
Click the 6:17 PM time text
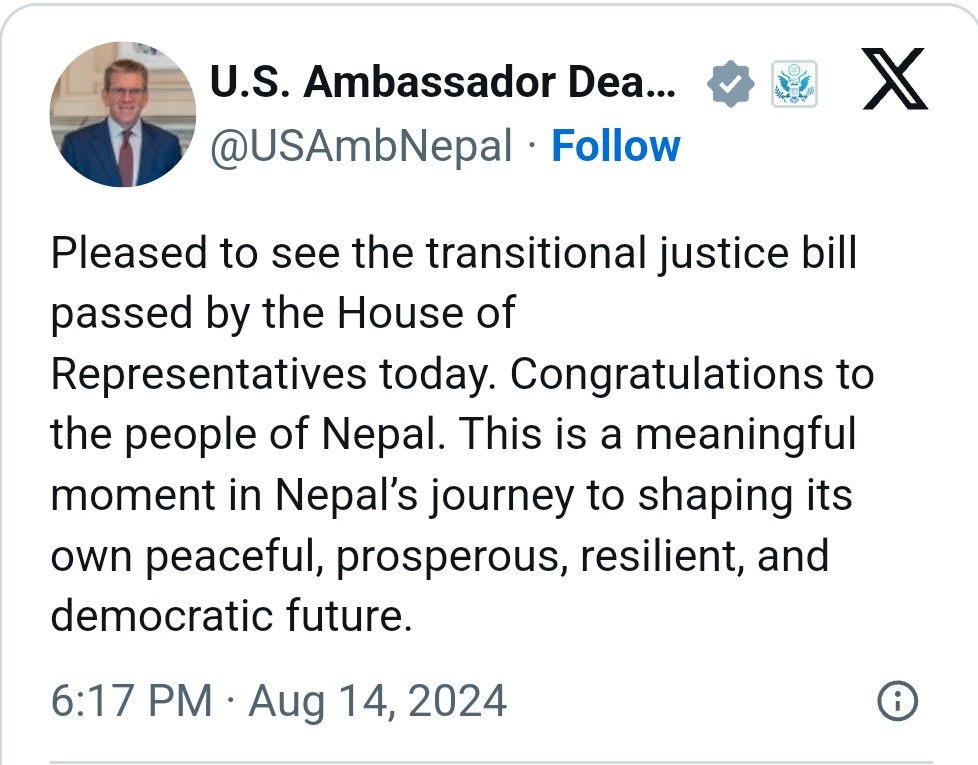[x=131, y=701]
